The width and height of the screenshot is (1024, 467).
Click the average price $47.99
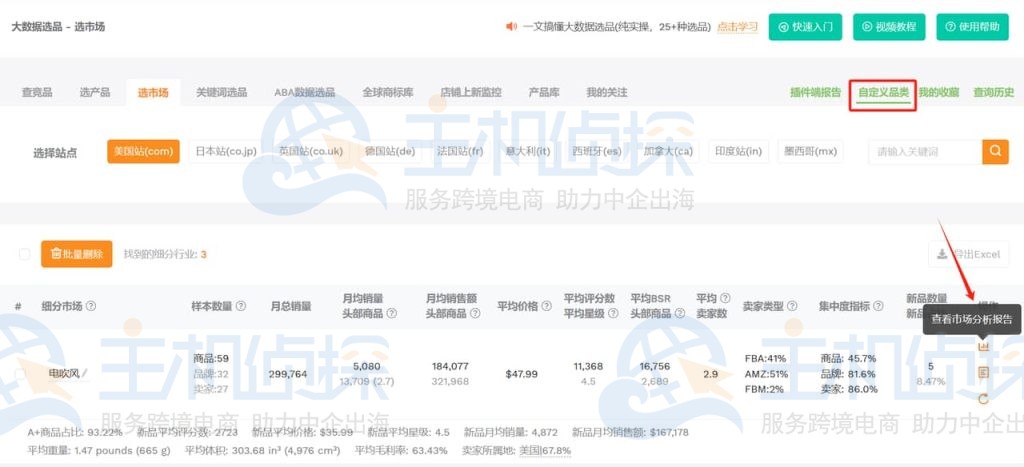click(521, 374)
